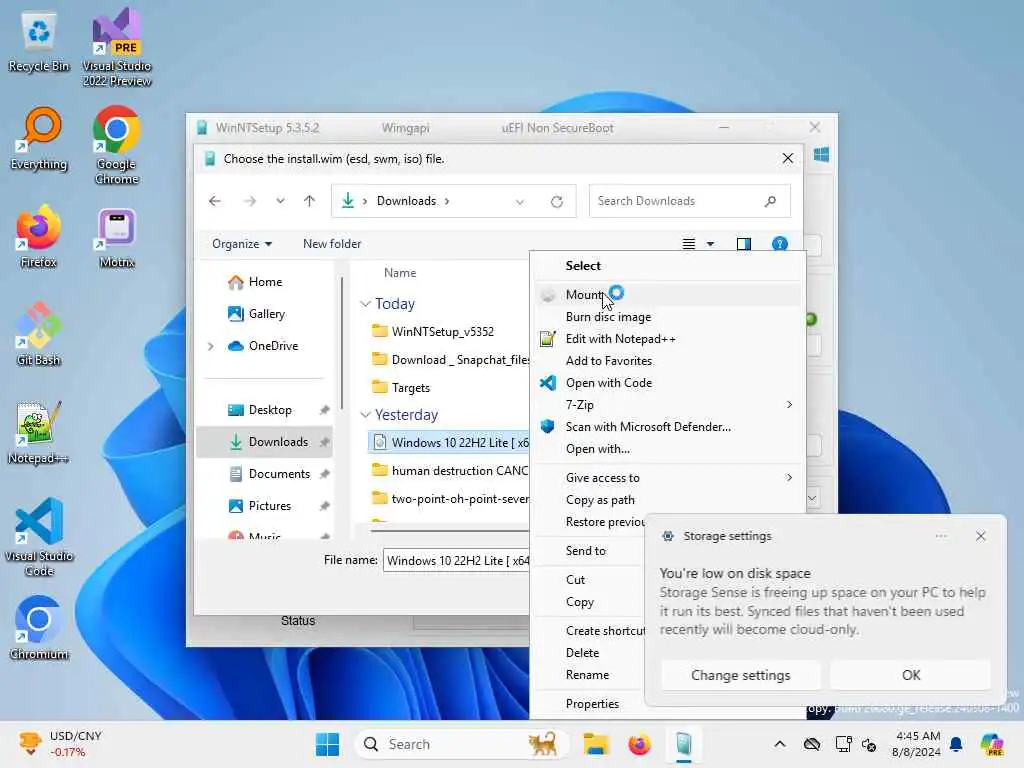Open File Explorer from the taskbar

pyautogui.click(x=596, y=744)
